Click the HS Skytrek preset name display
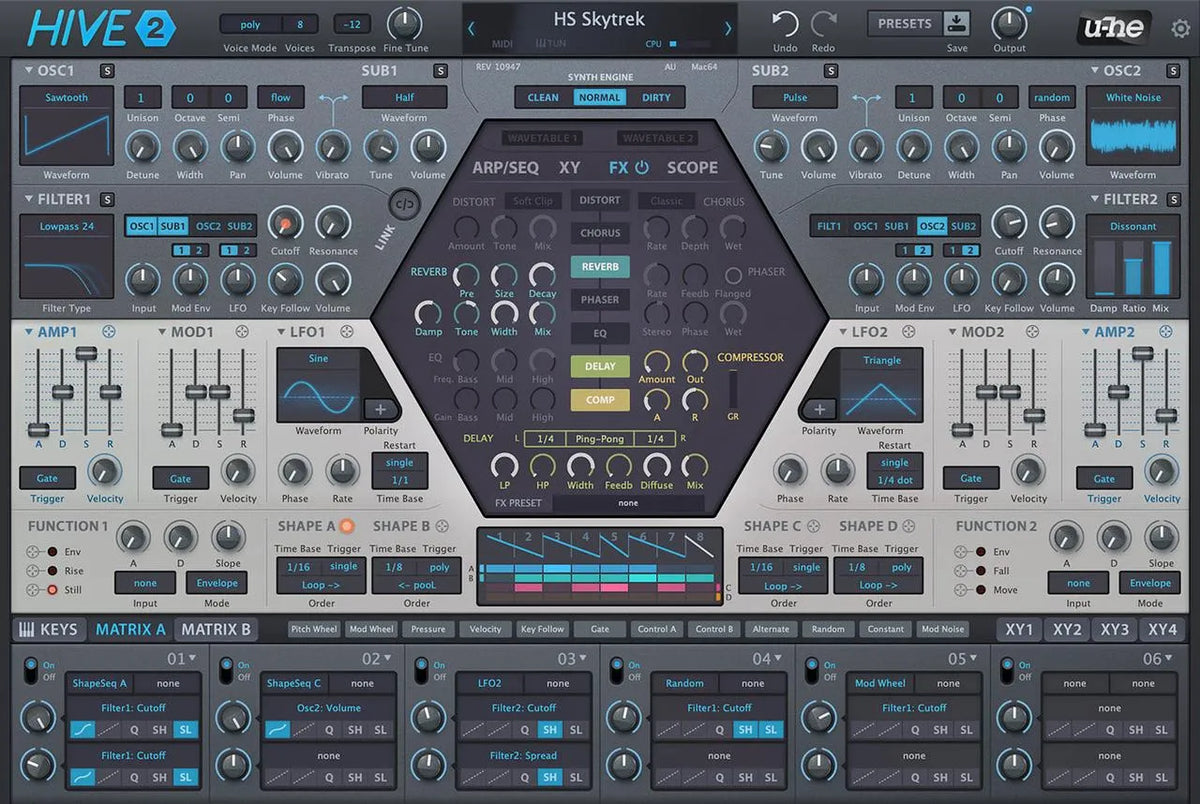Screen dimensions: 1200x804 coord(599,19)
